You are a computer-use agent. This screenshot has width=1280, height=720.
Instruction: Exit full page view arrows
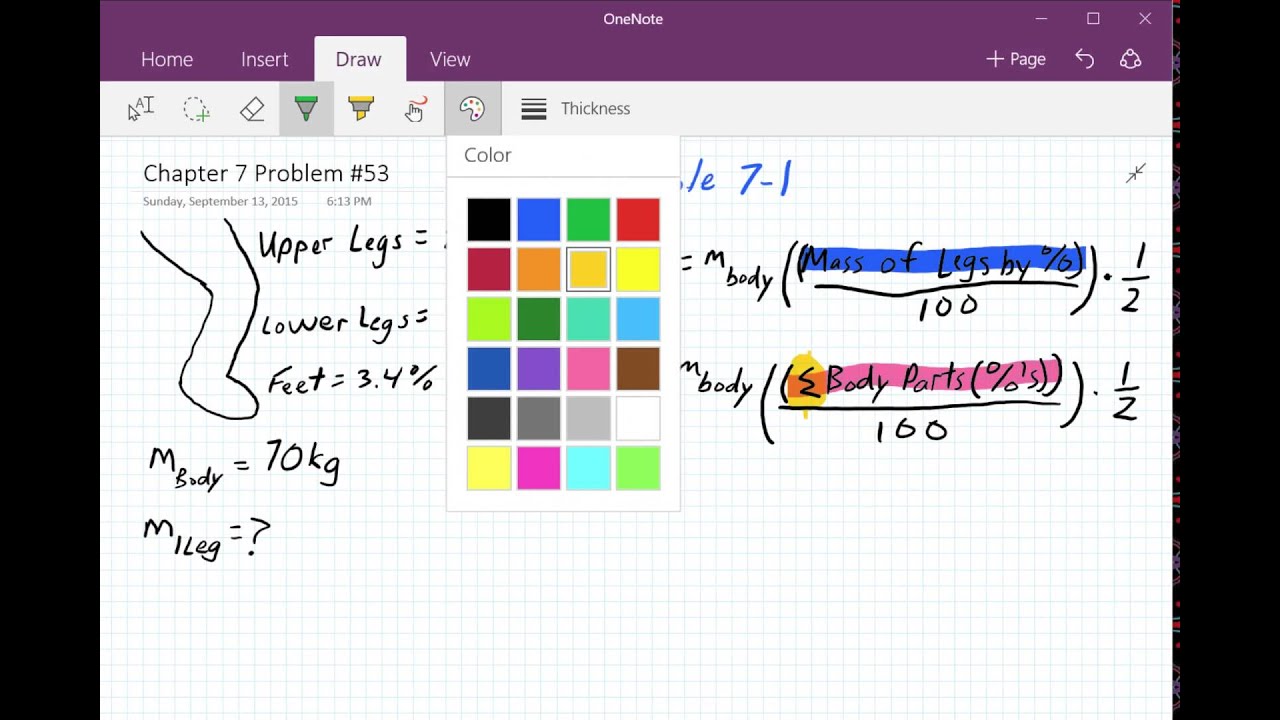point(1136,174)
